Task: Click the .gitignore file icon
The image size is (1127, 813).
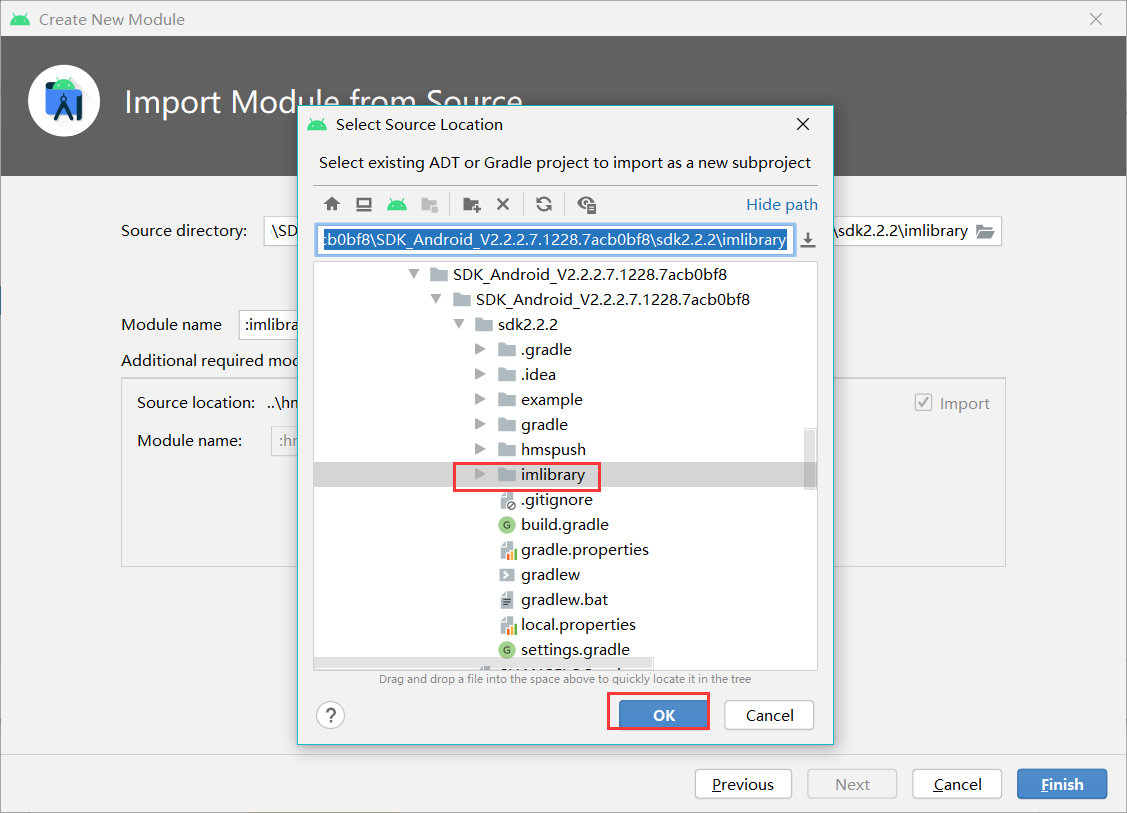Action: click(x=507, y=500)
